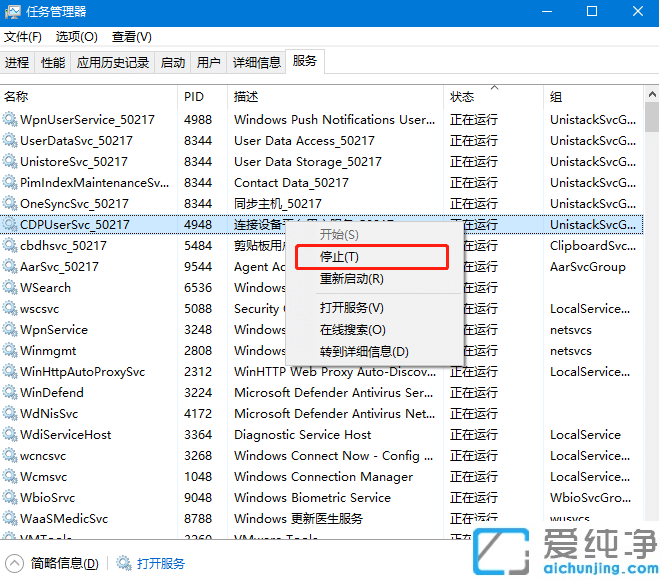Click the PID value 9048
662x580 pixels.
pyautogui.click(x=198, y=498)
